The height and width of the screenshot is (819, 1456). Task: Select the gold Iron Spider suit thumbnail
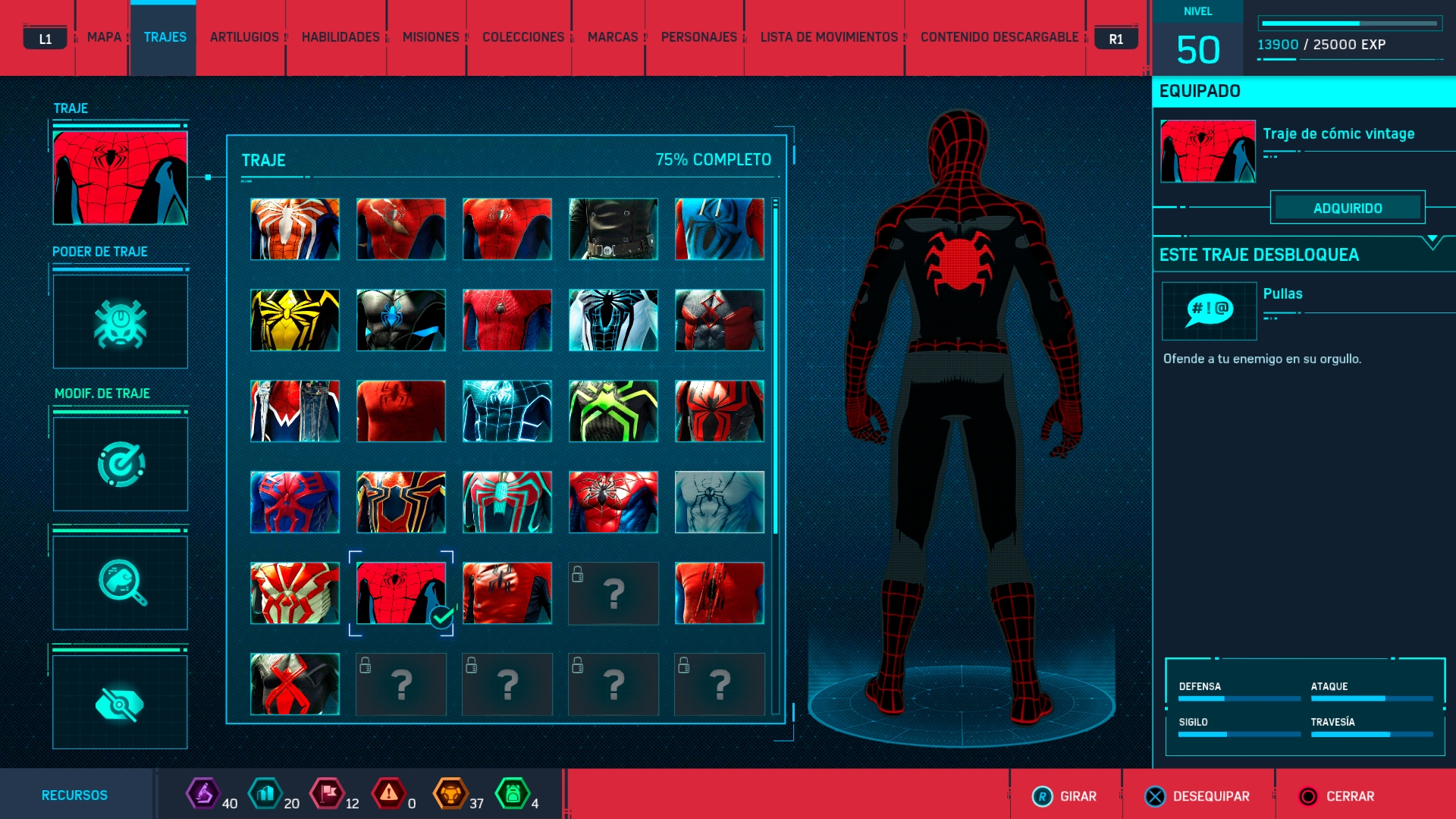[401, 502]
